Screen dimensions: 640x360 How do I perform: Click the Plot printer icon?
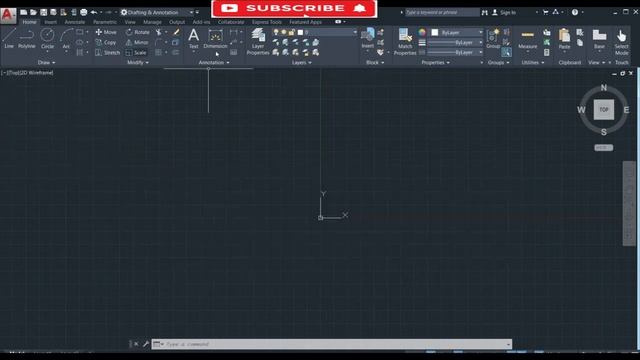coord(83,12)
